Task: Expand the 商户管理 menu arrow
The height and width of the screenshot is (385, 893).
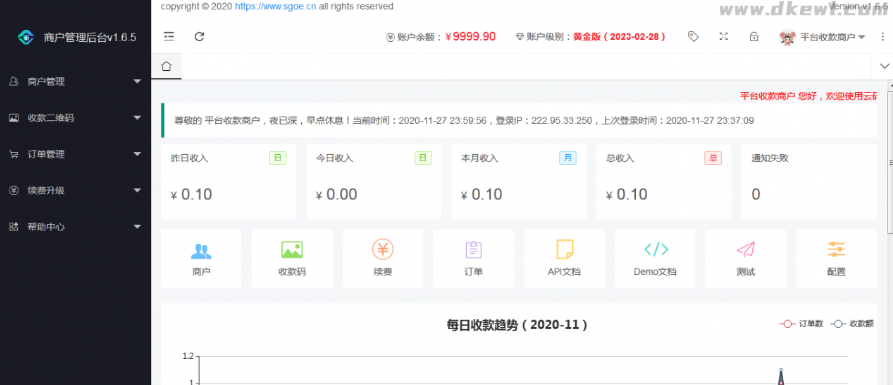Action: click(137, 81)
